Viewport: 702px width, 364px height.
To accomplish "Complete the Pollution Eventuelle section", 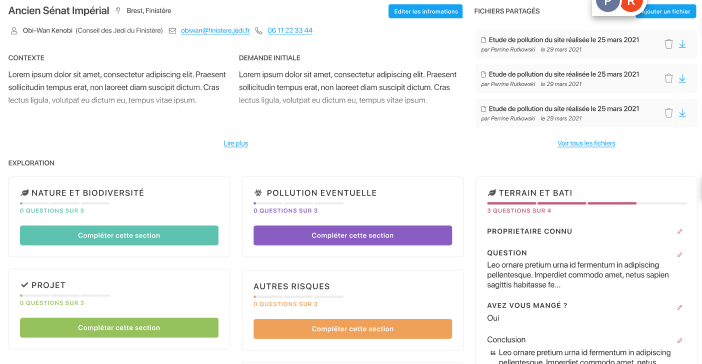I will click(x=353, y=235).
